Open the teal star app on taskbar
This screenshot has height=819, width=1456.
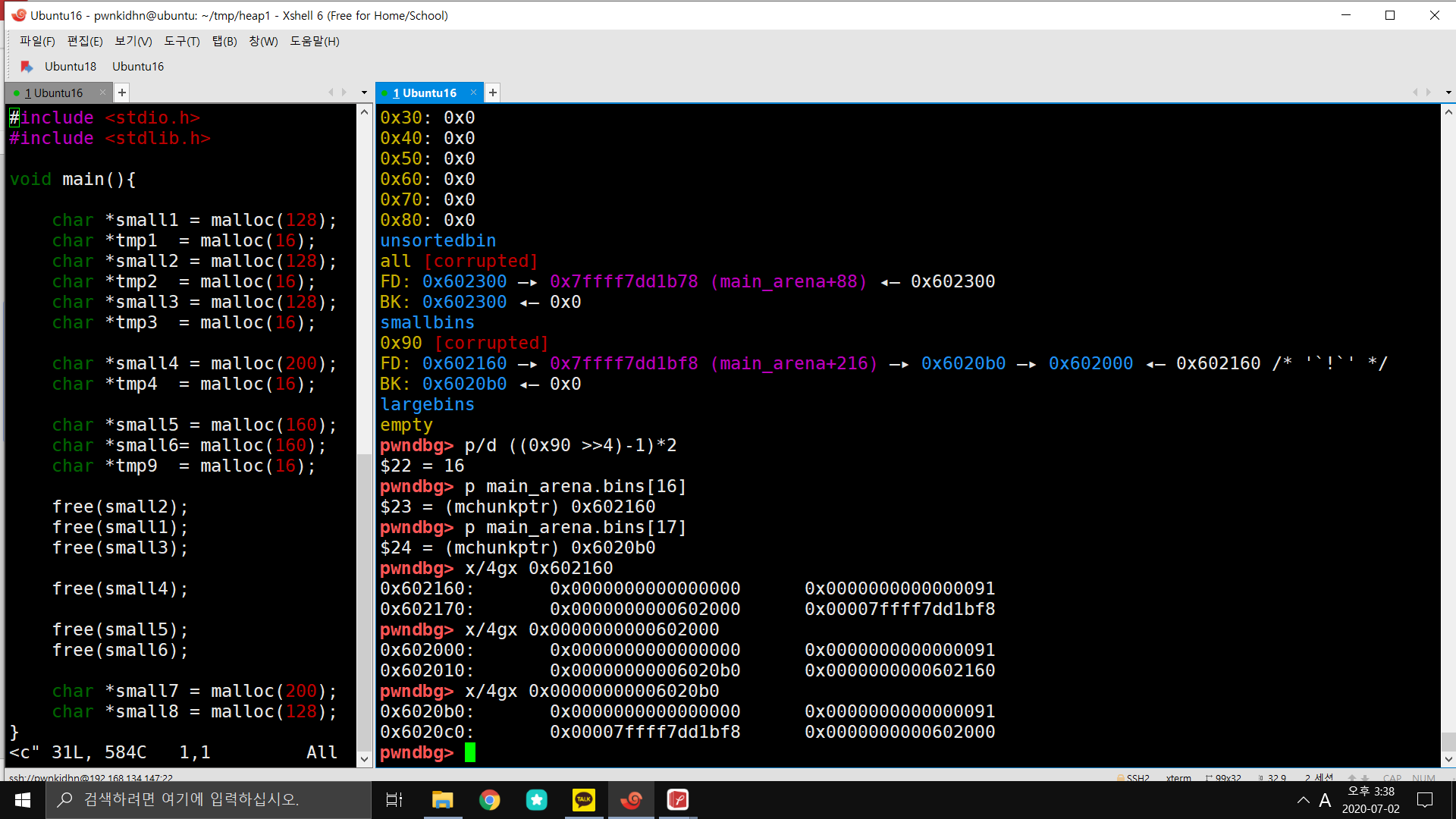(536, 800)
